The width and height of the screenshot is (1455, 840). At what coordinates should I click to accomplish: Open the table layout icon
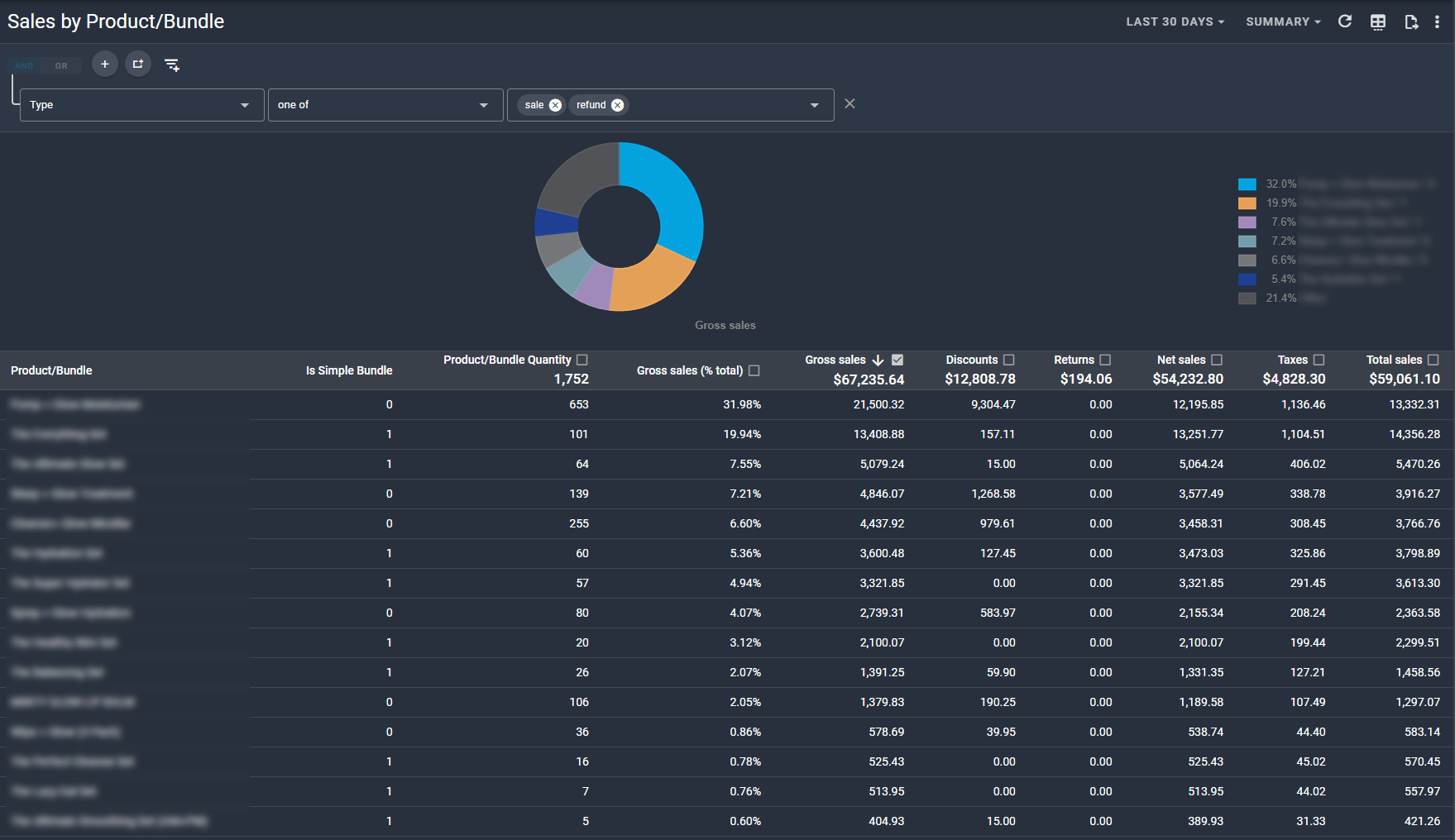[x=1378, y=21]
